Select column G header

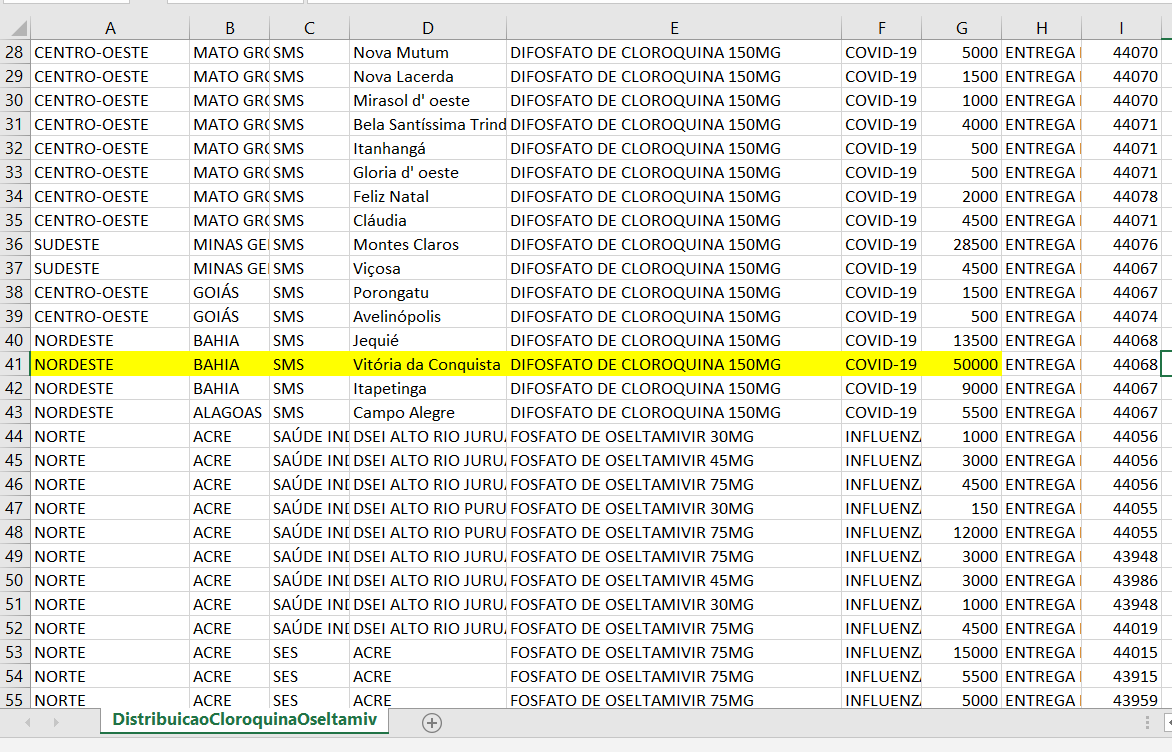961,28
